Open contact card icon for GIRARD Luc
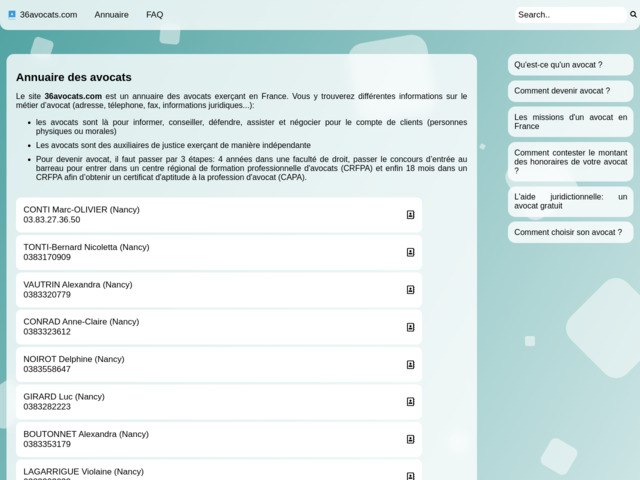The image size is (640, 480). [411, 402]
